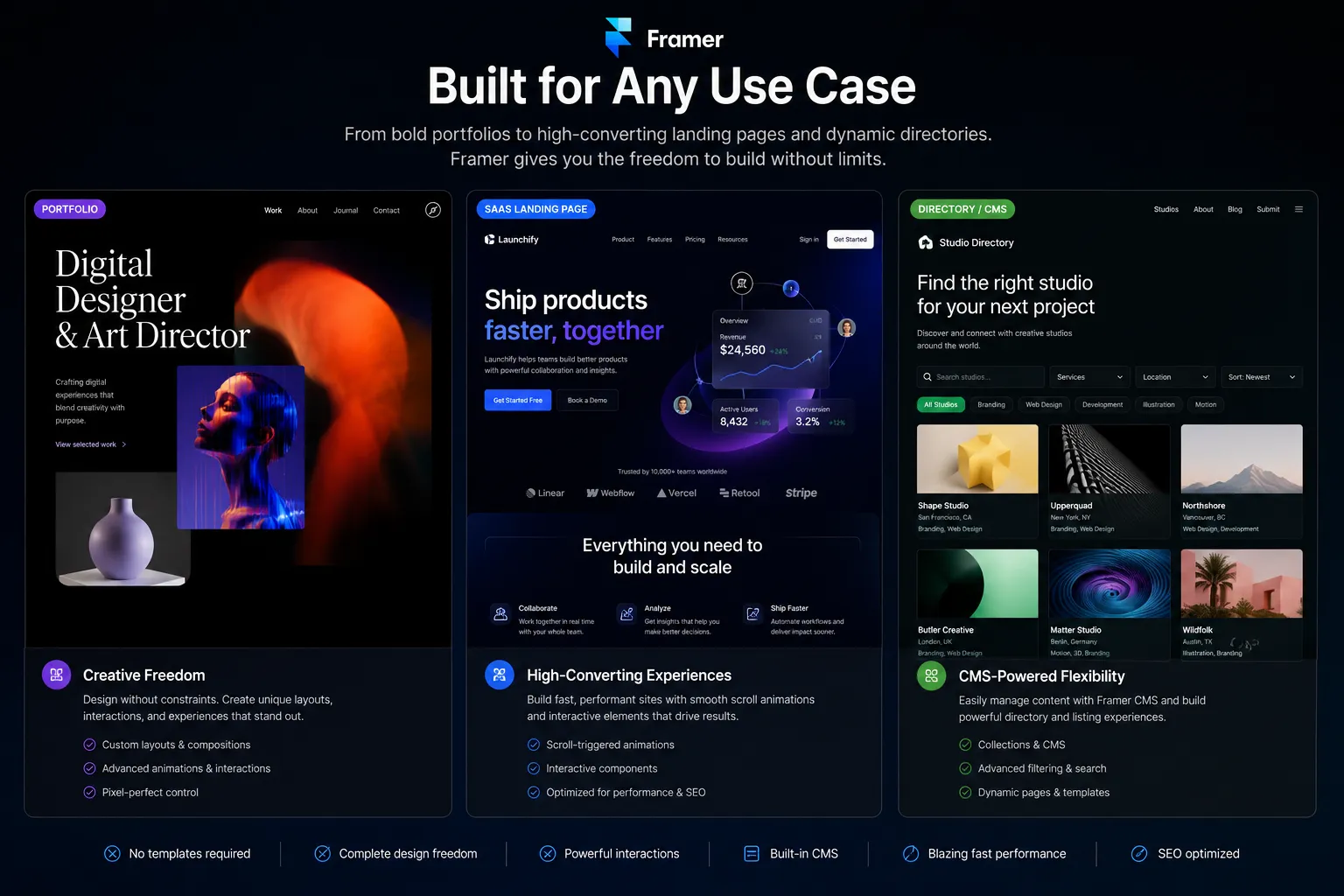Screen dimensions: 1344x896
Task: Click the checkmark beside Advanced filtering & search
Action: tap(965, 768)
